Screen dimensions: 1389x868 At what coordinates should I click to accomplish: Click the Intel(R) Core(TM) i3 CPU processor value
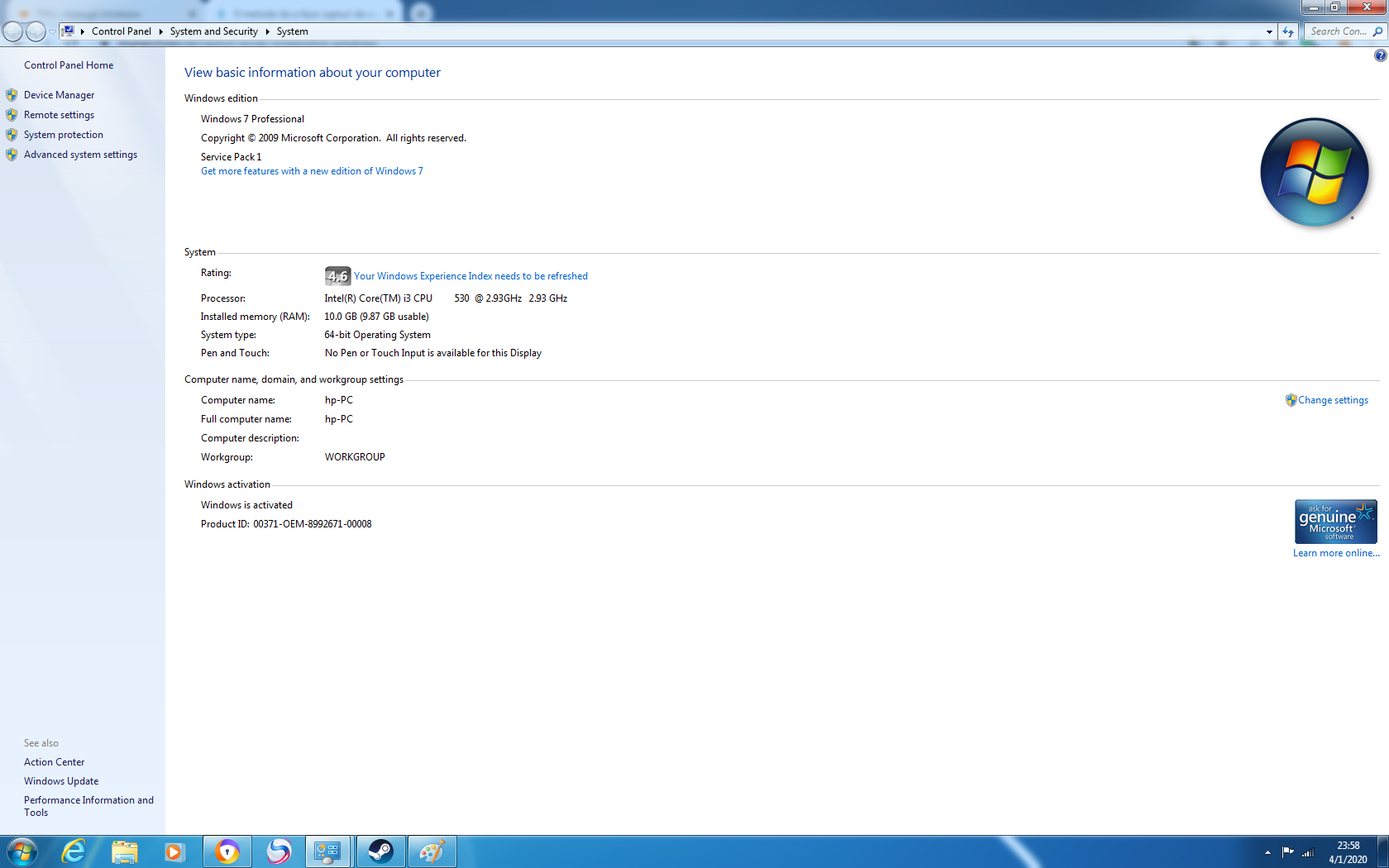(x=446, y=298)
